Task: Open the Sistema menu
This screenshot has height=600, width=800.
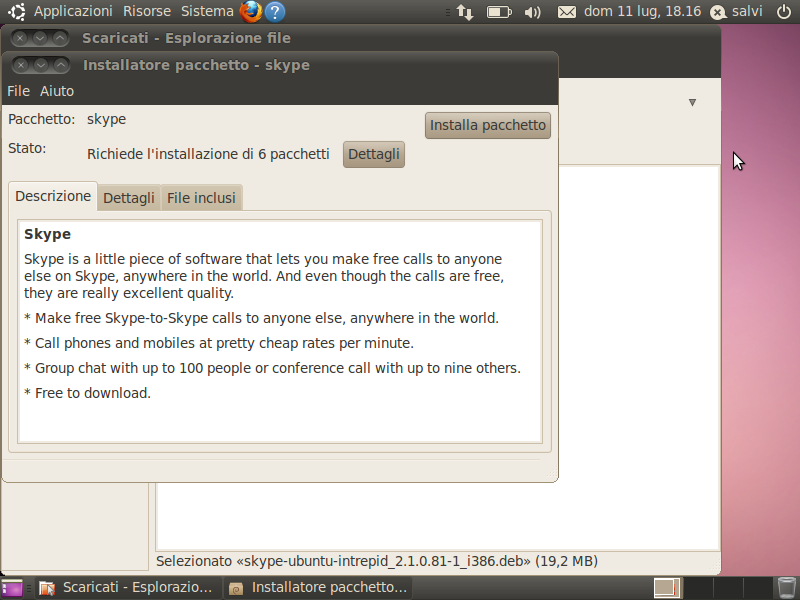Action: [x=207, y=11]
